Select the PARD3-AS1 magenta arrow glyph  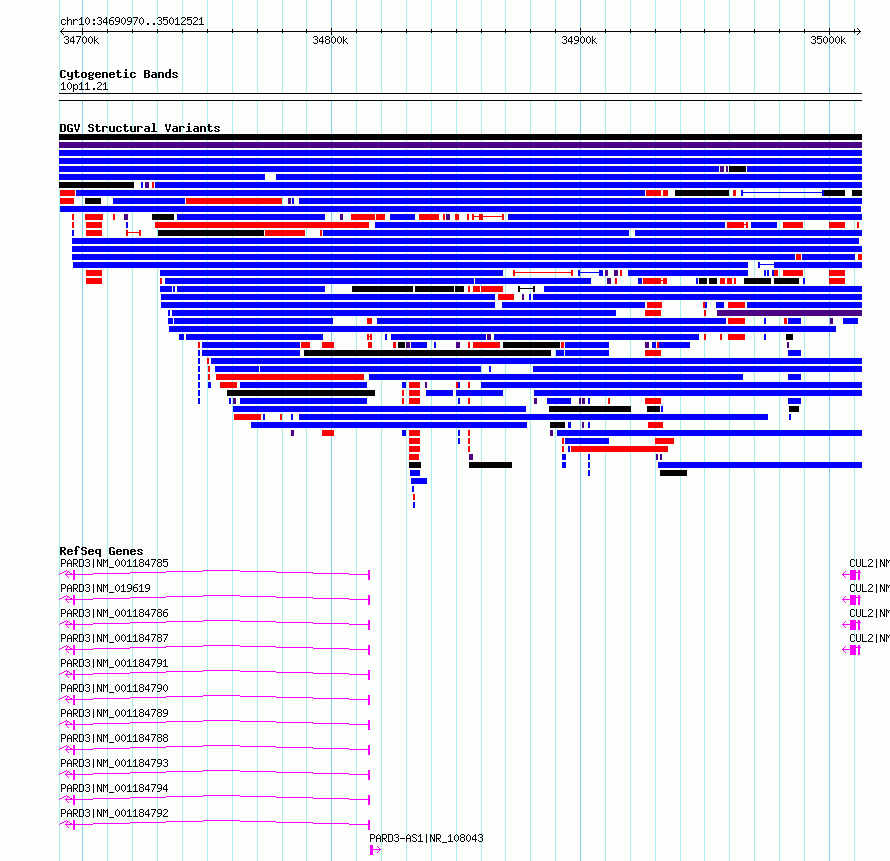click(375, 850)
